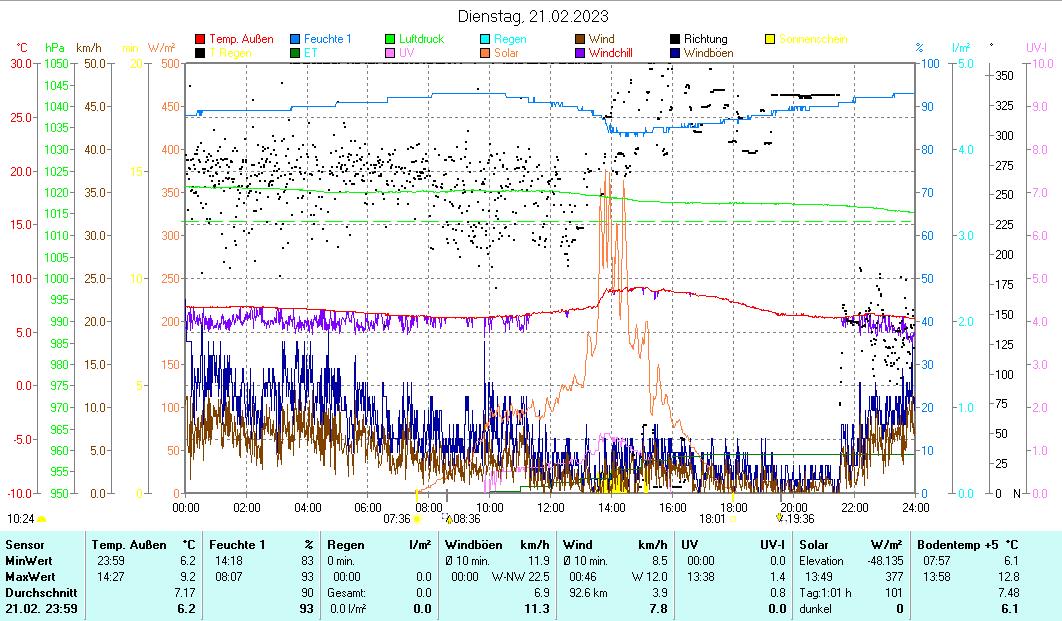
Task: Click the dark blue Windböen legend square
Action: point(675,52)
